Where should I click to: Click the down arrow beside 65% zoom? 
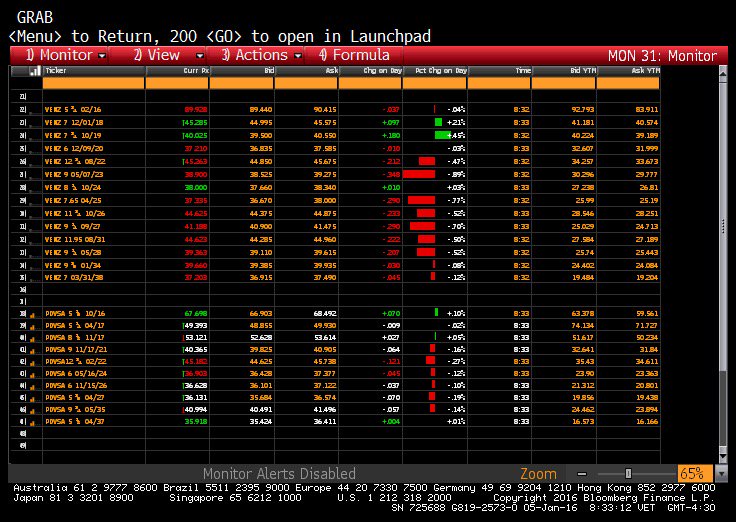point(721,474)
